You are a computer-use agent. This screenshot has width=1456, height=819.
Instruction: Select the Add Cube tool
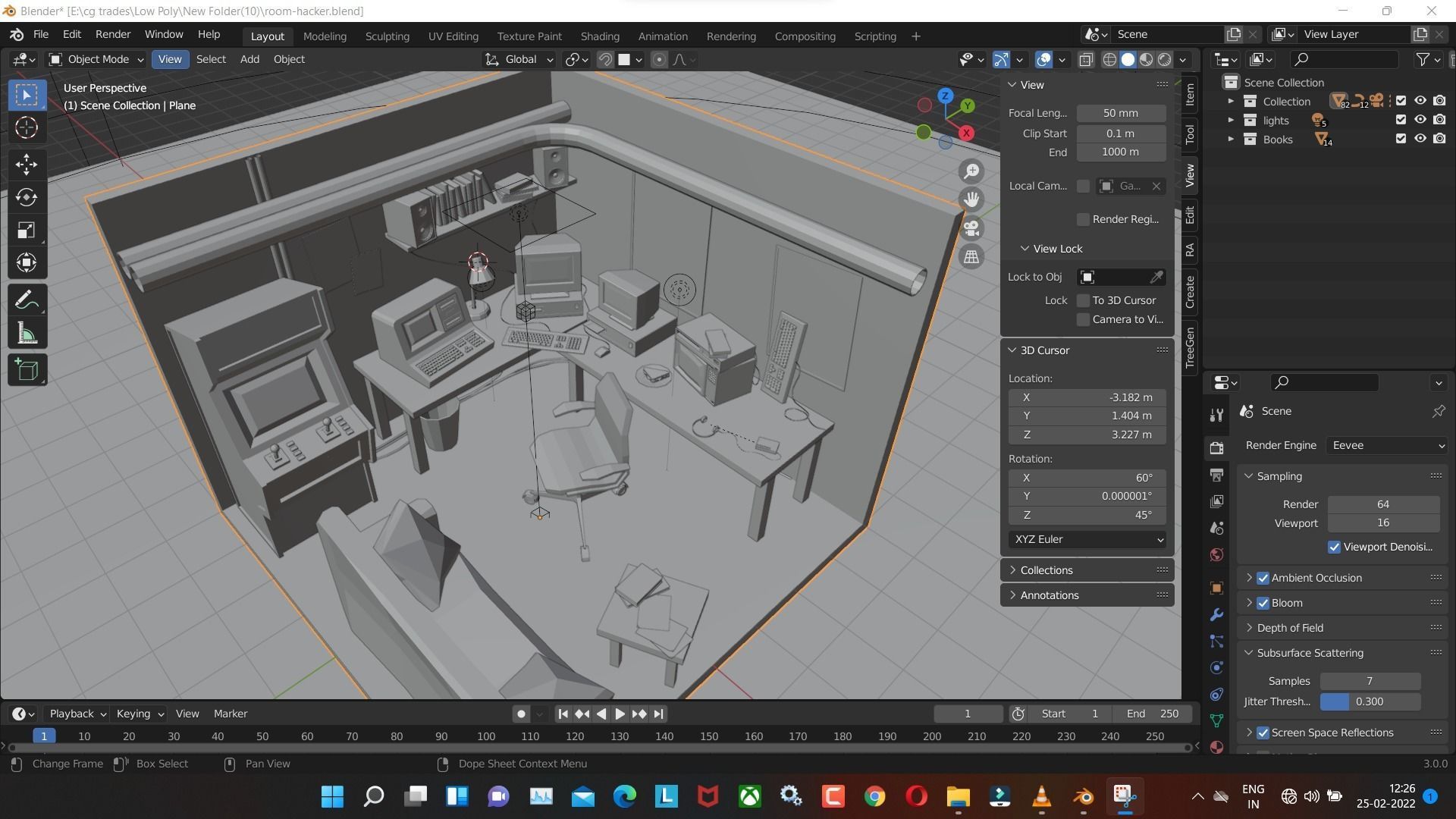click(x=27, y=370)
